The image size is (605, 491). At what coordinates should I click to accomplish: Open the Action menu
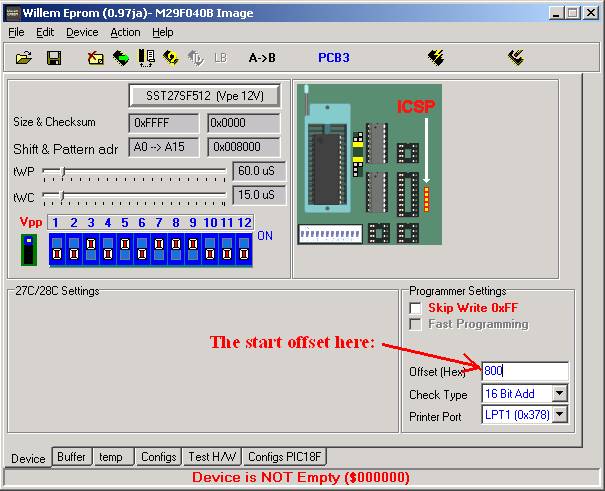[x=125, y=32]
